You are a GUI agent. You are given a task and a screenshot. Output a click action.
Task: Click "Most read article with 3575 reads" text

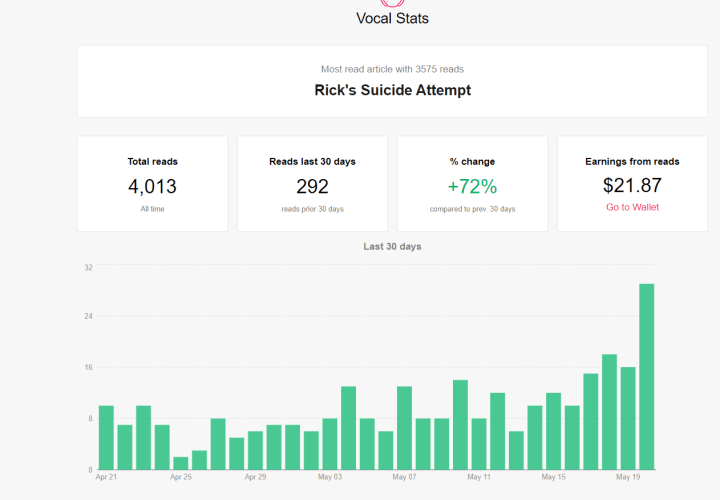392,69
